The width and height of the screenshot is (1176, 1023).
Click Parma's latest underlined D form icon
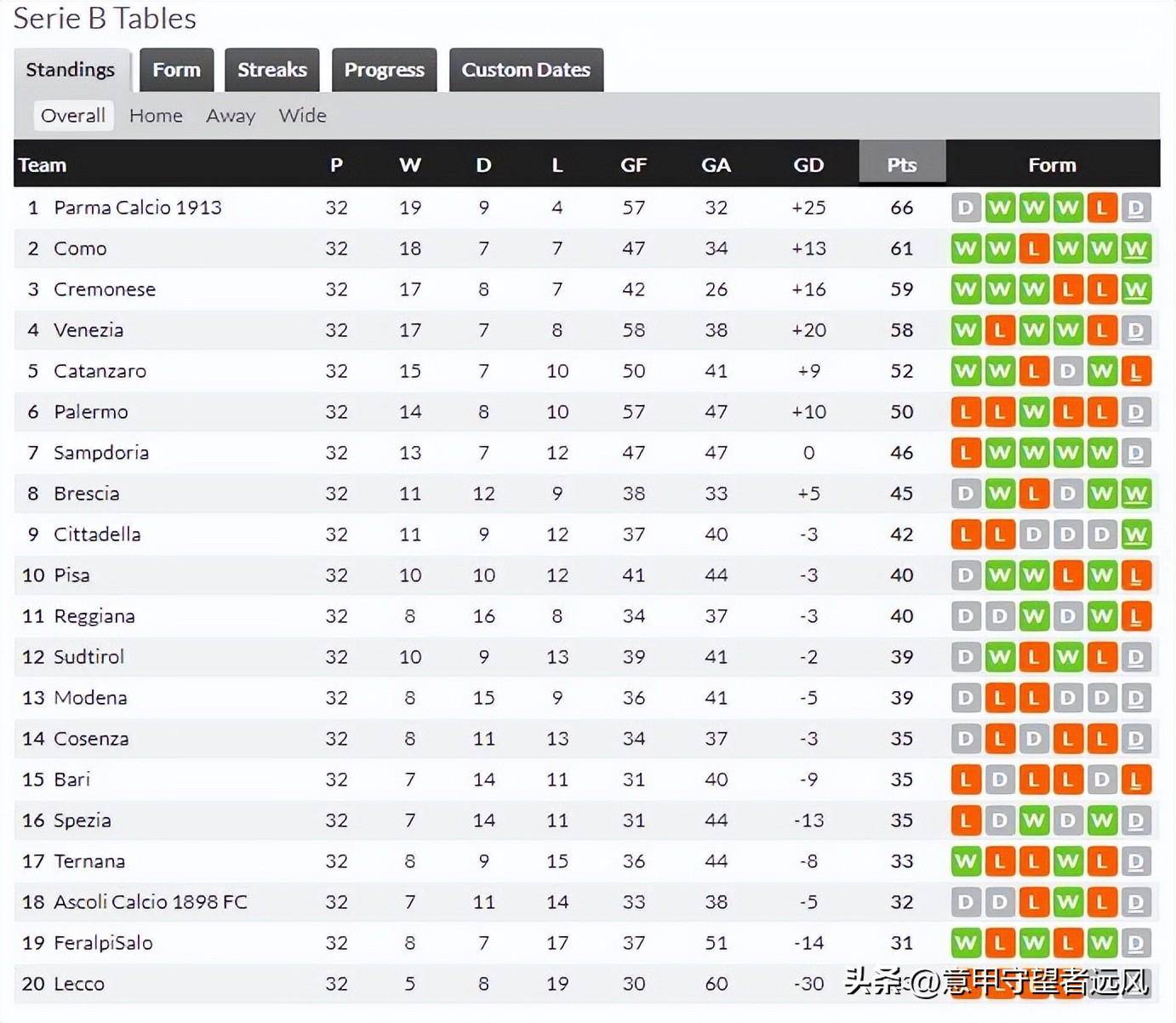[1135, 208]
